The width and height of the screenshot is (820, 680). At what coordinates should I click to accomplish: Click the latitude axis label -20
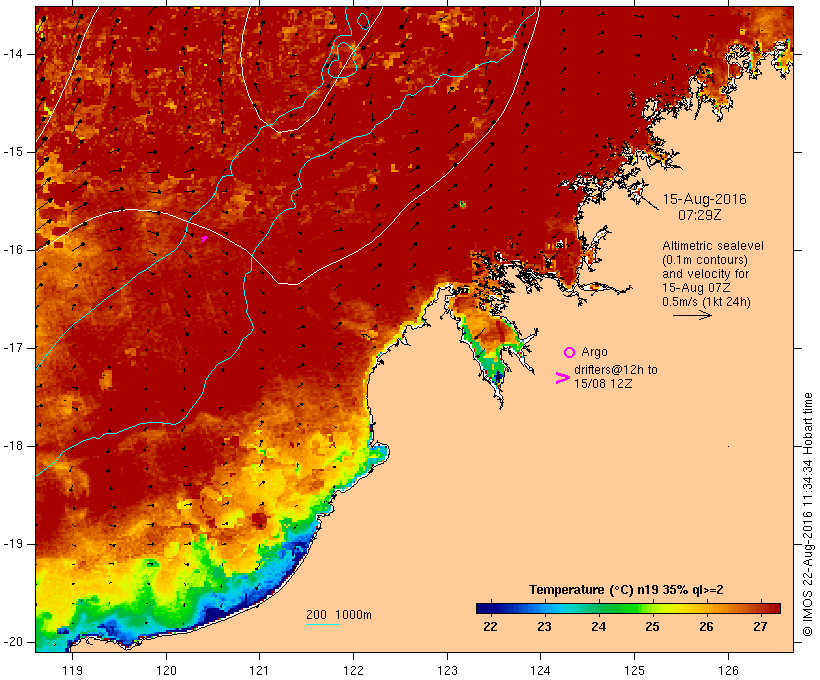[13, 642]
